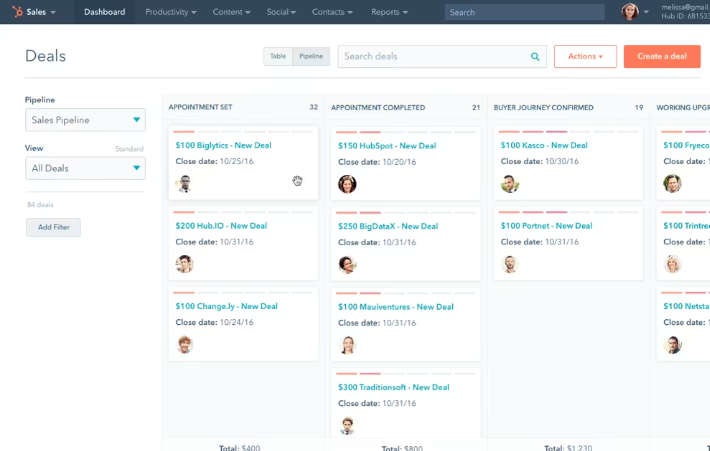Open the Dashboard nav item
This screenshot has height=451, width=710.
(105, 12)
